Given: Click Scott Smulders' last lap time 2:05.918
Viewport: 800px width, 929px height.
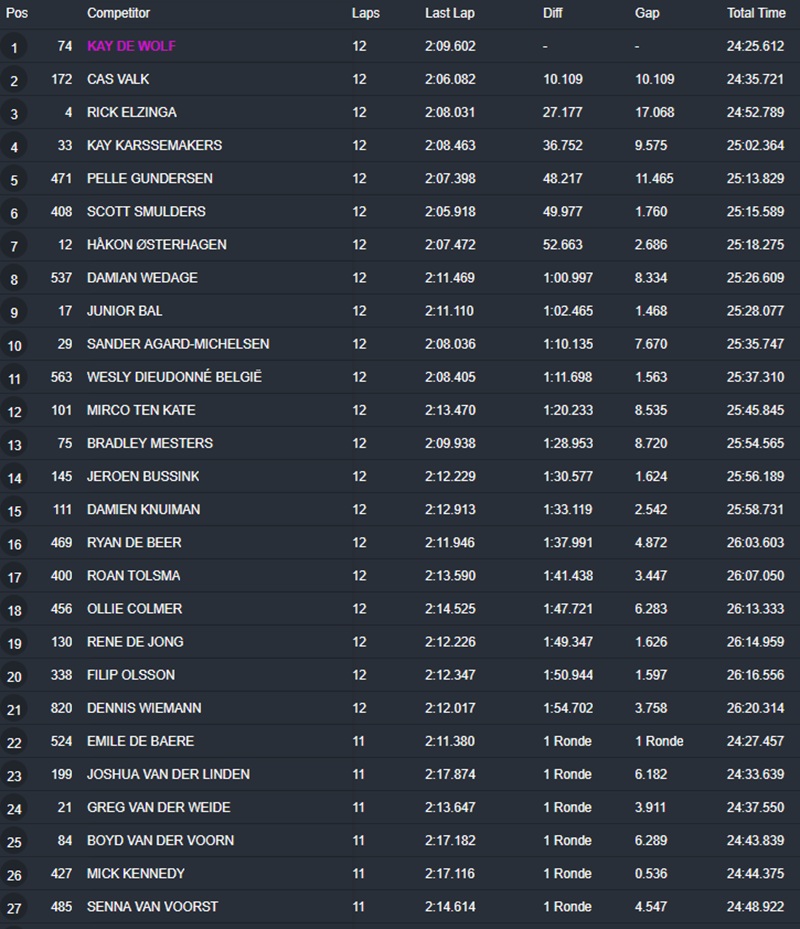Looking at the screenshot, I should click(x=449, y=211).
